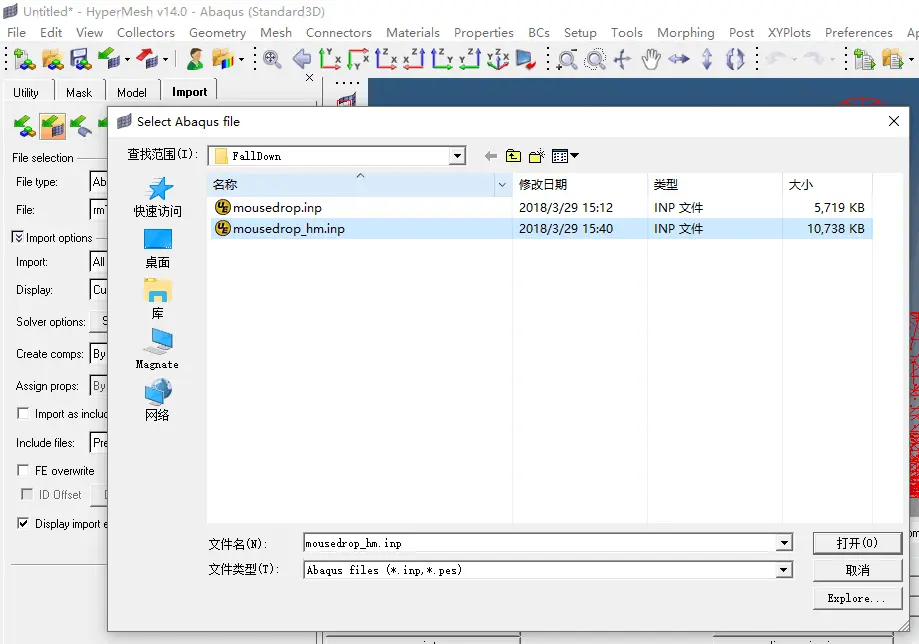Click the Save Model floppy icon
The width and height of the screenshot is (919, 644).
click(80, 59)
